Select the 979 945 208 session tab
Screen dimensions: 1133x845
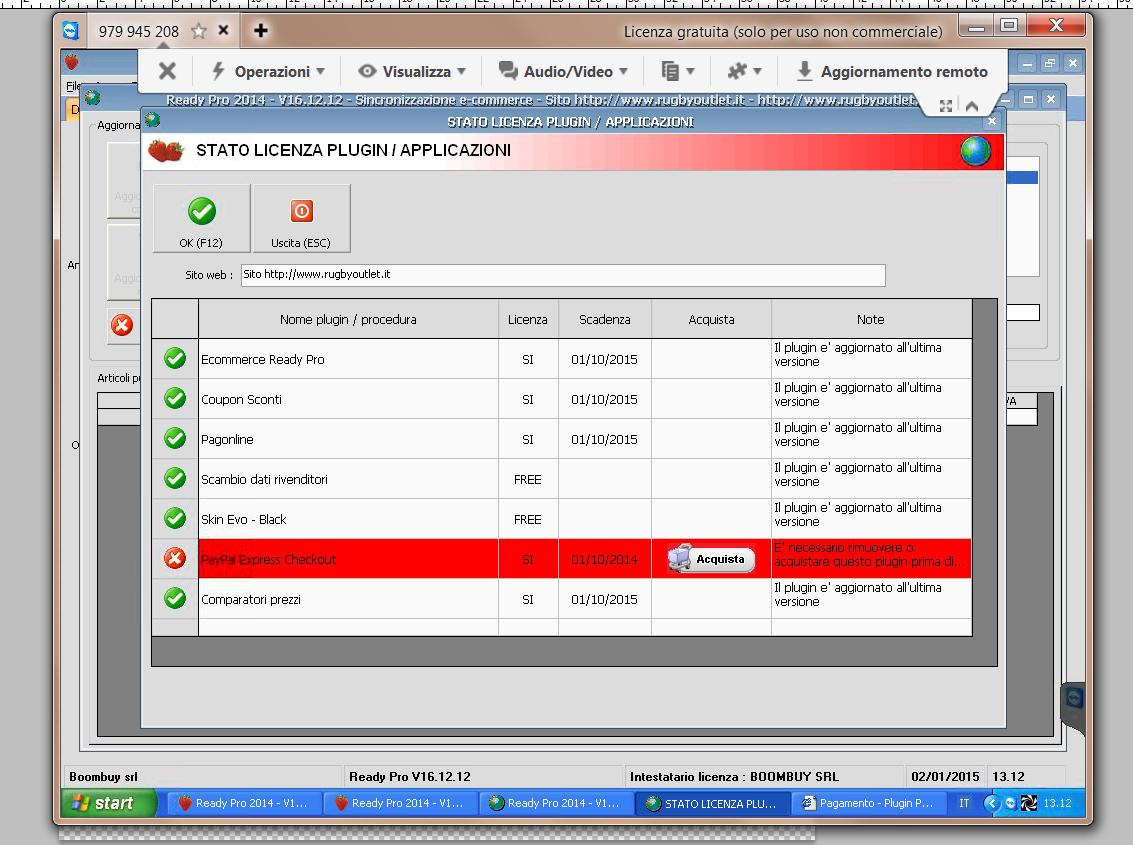click(139, 31)
